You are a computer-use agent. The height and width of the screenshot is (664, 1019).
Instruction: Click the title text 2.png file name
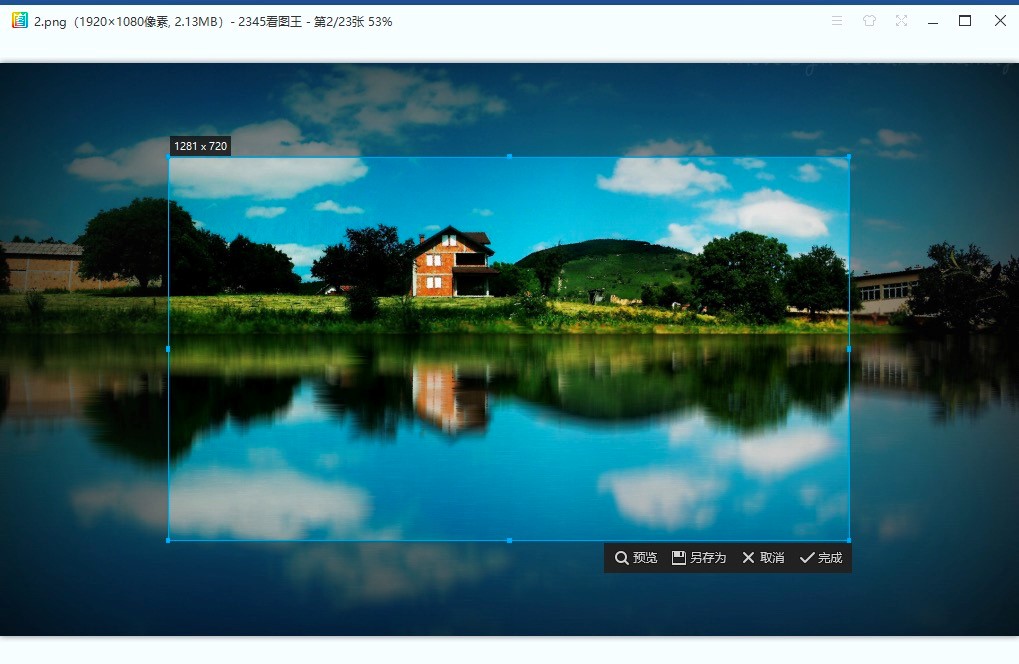50,22
